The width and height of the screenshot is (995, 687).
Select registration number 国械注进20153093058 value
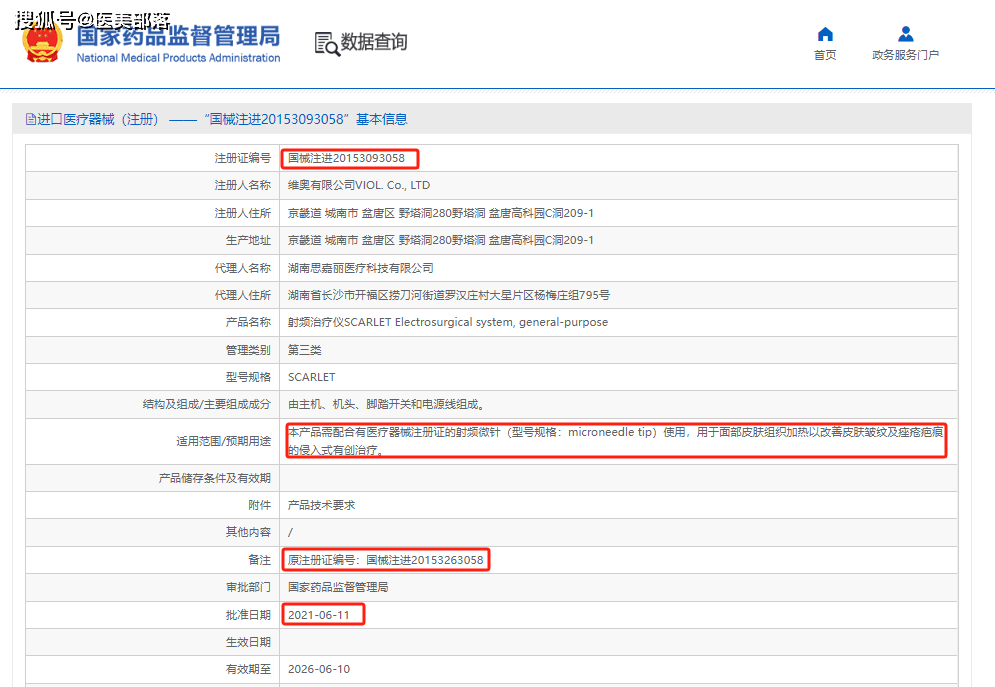pos(346,158)
